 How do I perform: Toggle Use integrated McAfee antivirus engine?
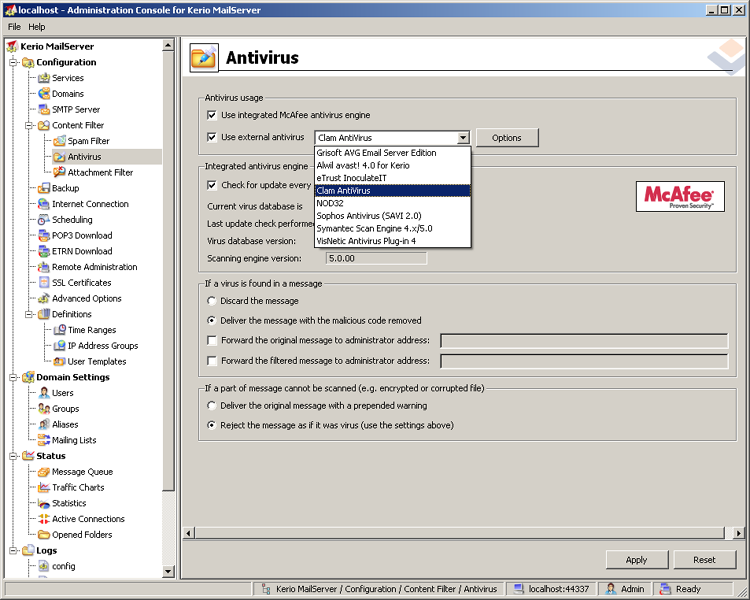(x=211, y=115)
